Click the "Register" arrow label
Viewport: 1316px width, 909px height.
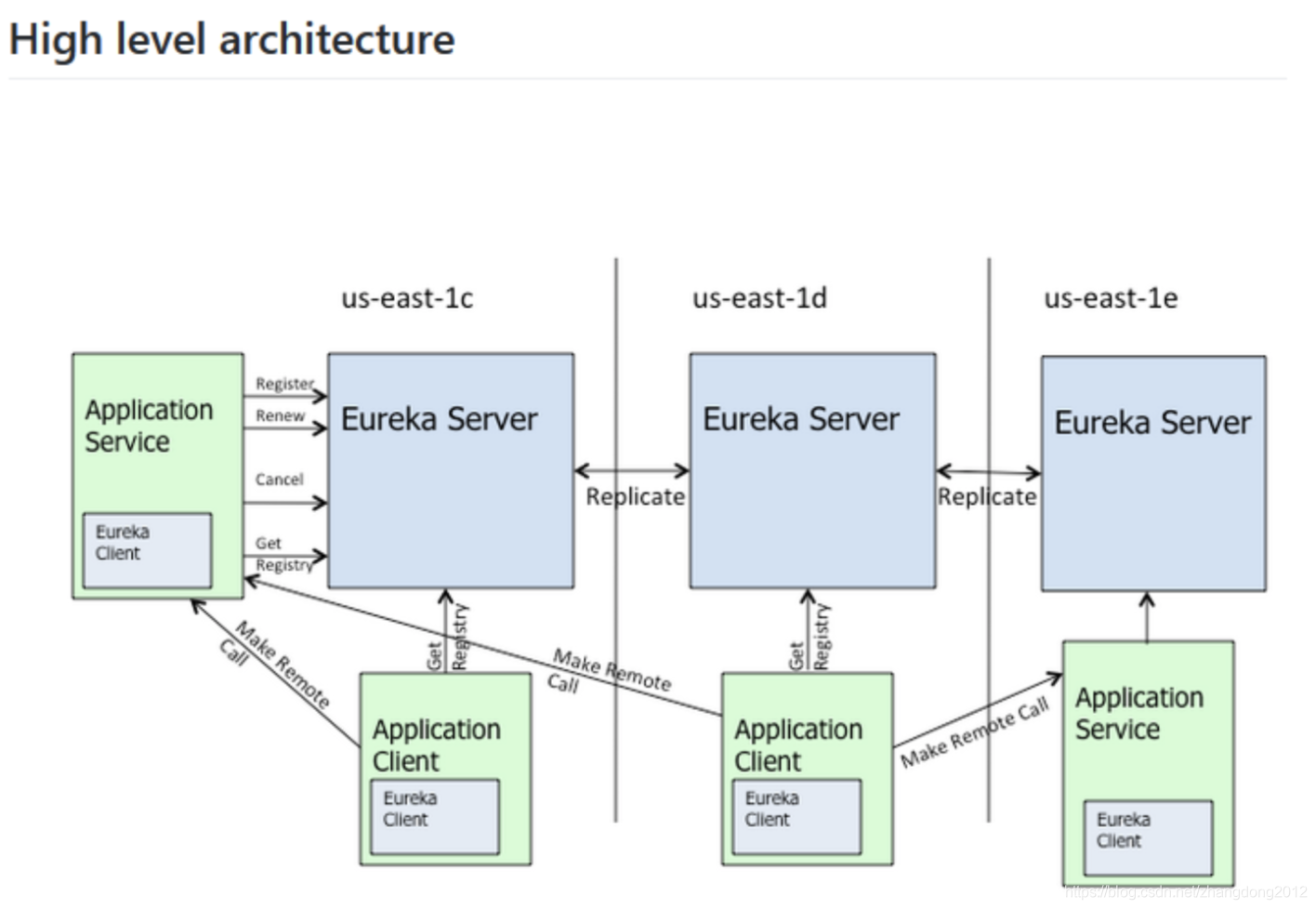[284, 383]
